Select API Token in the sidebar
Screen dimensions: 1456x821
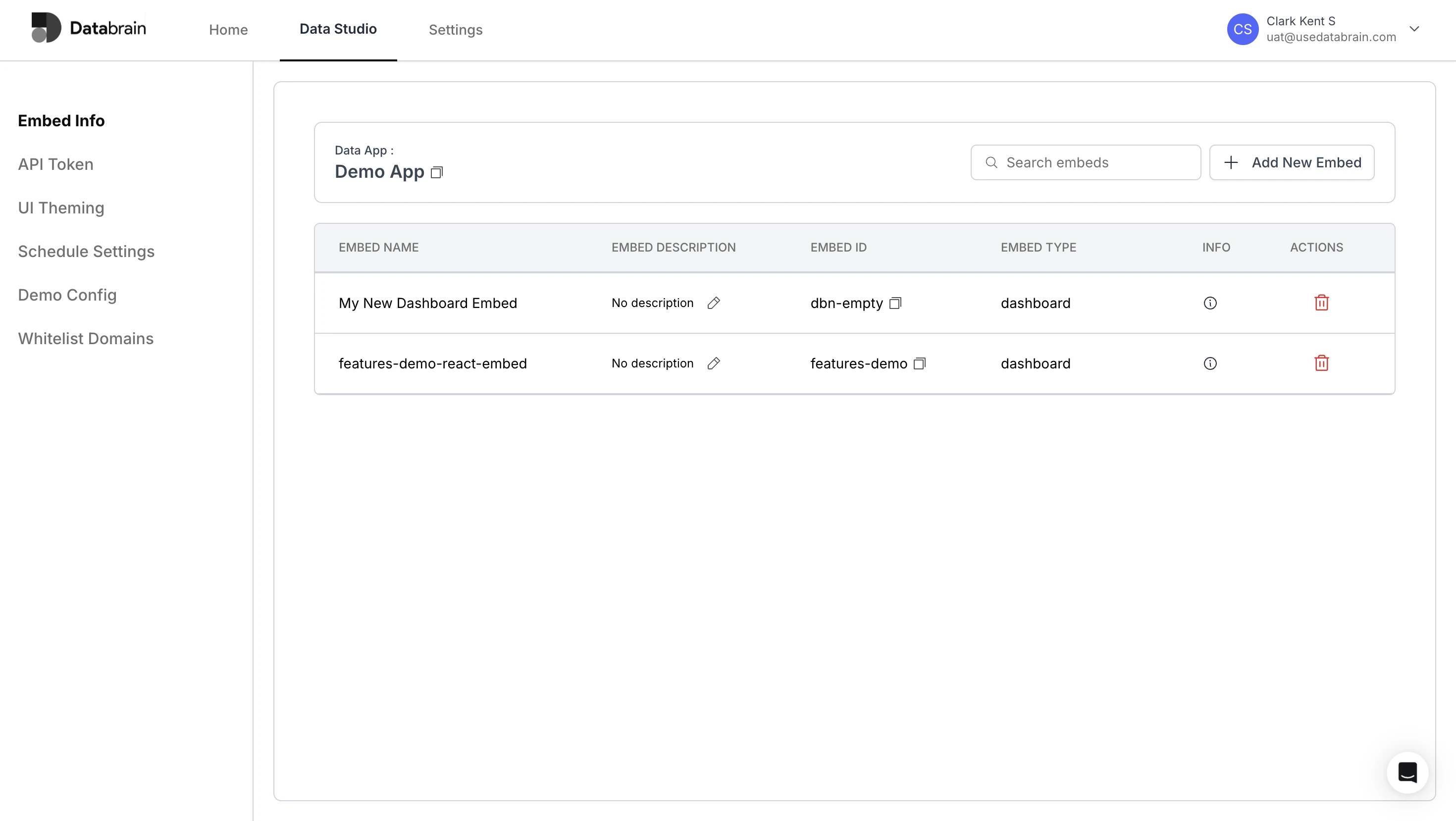coord(55,164)
